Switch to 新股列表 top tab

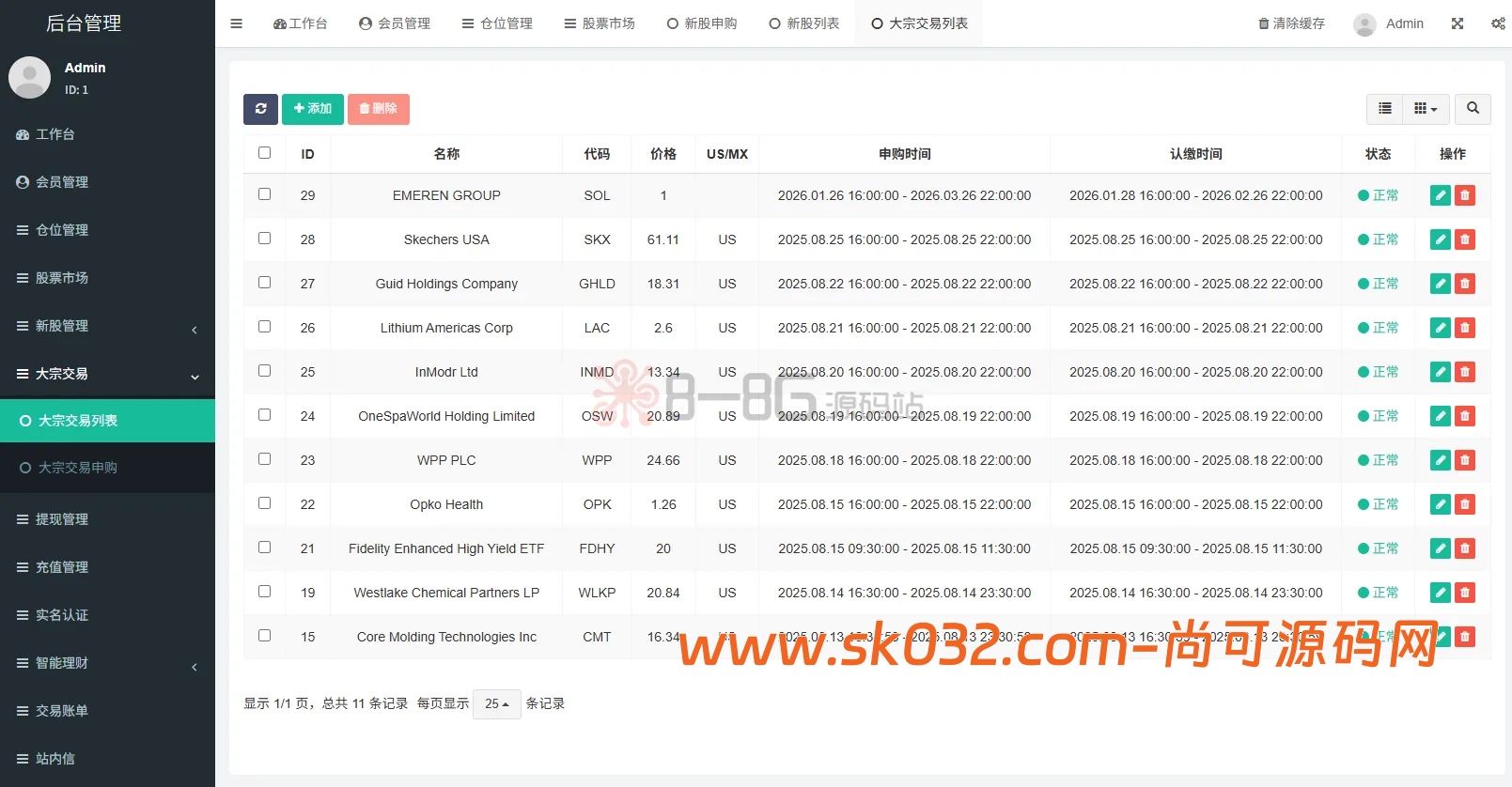coord(804,23)
